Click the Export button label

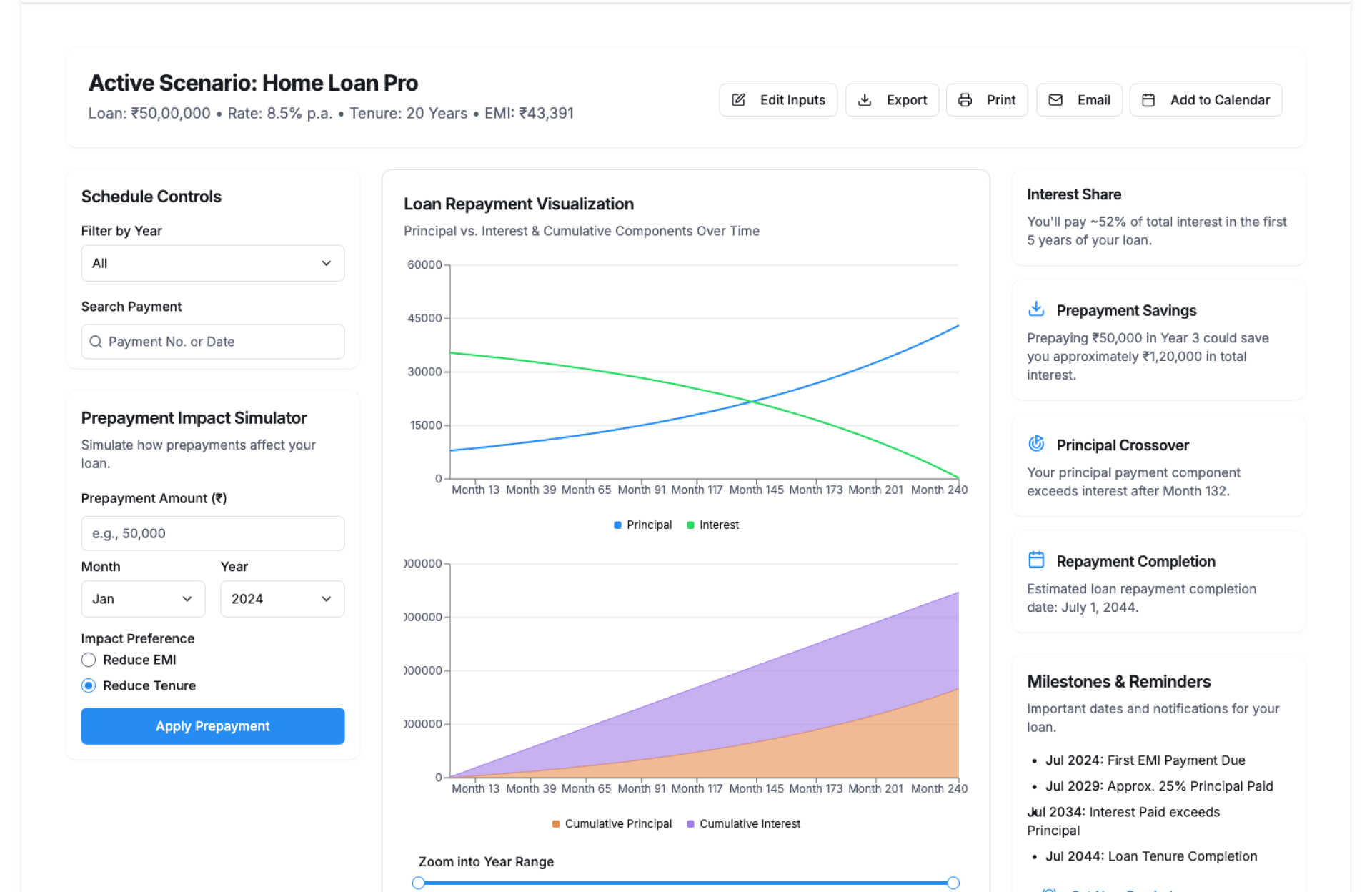pyautogui.click(x=906, y=100)
